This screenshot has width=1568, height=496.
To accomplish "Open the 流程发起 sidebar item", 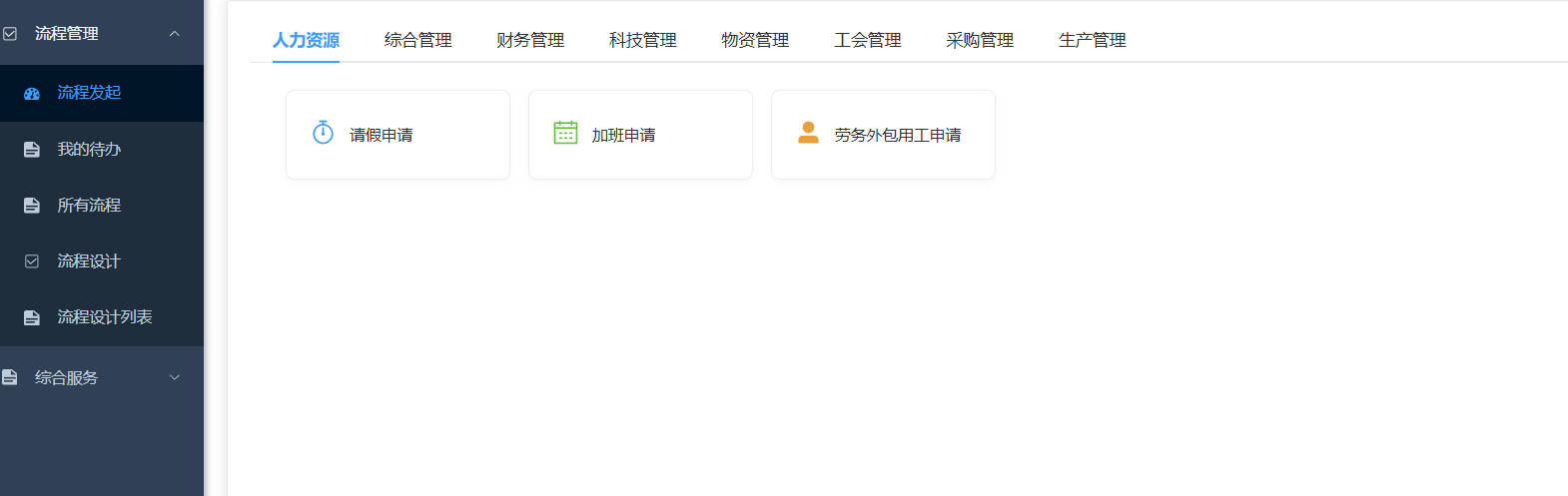I will coord(102,93).
